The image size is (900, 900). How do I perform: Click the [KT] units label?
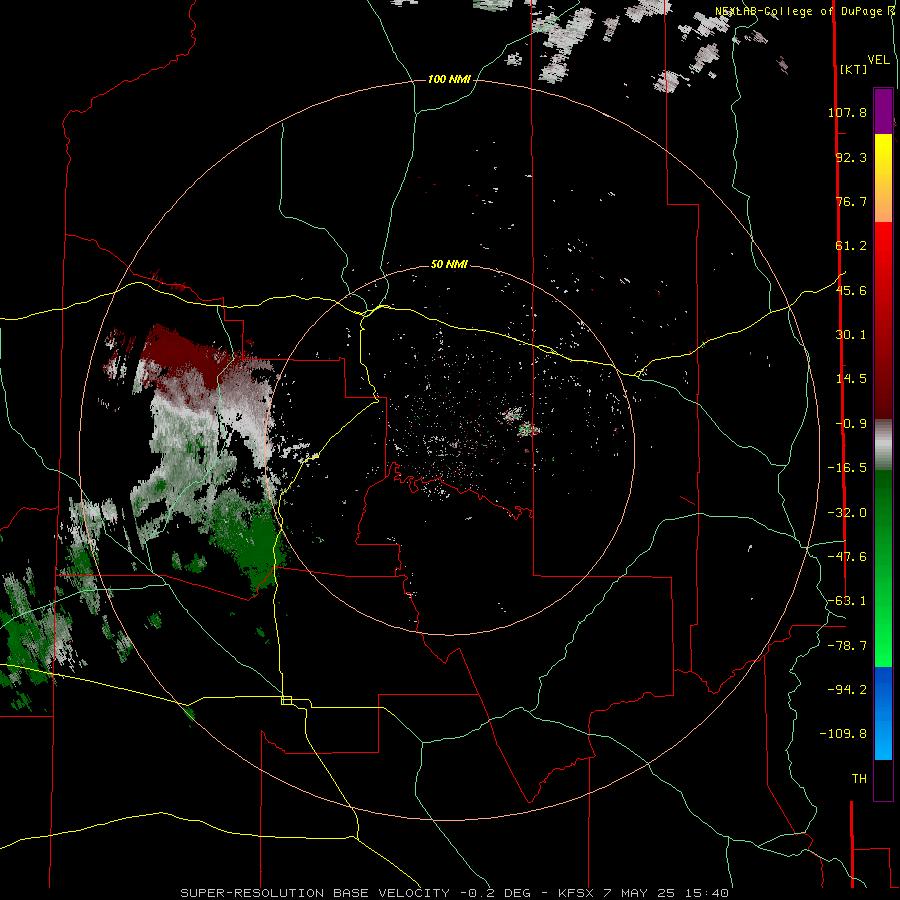(853, 69)
